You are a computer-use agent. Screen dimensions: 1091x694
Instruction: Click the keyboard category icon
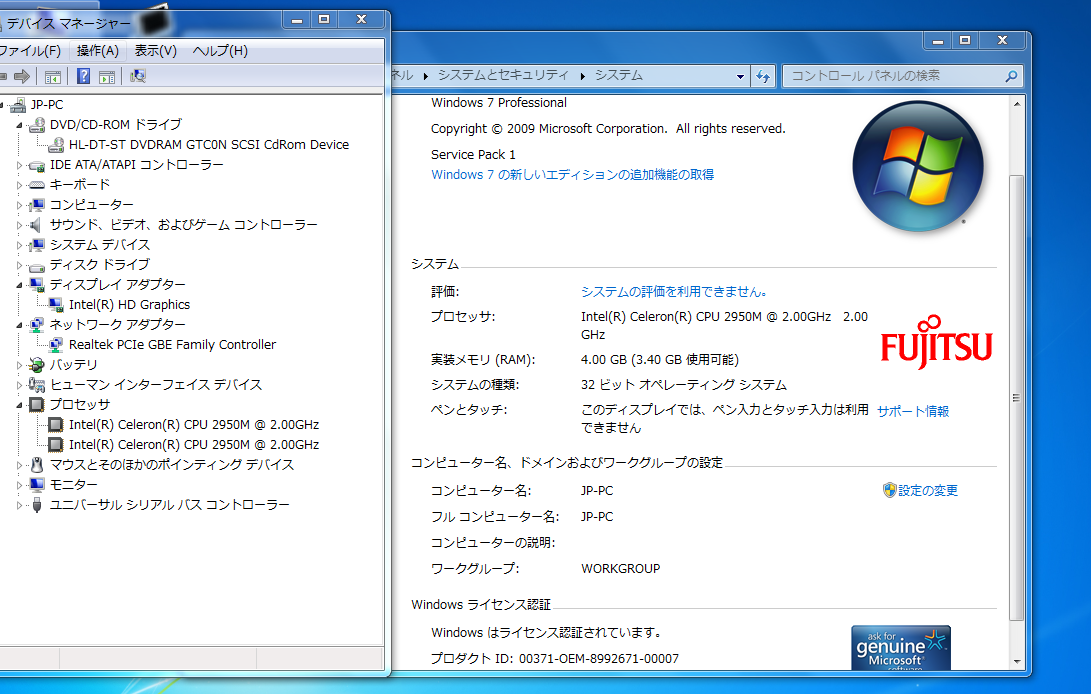click(37, 185)
